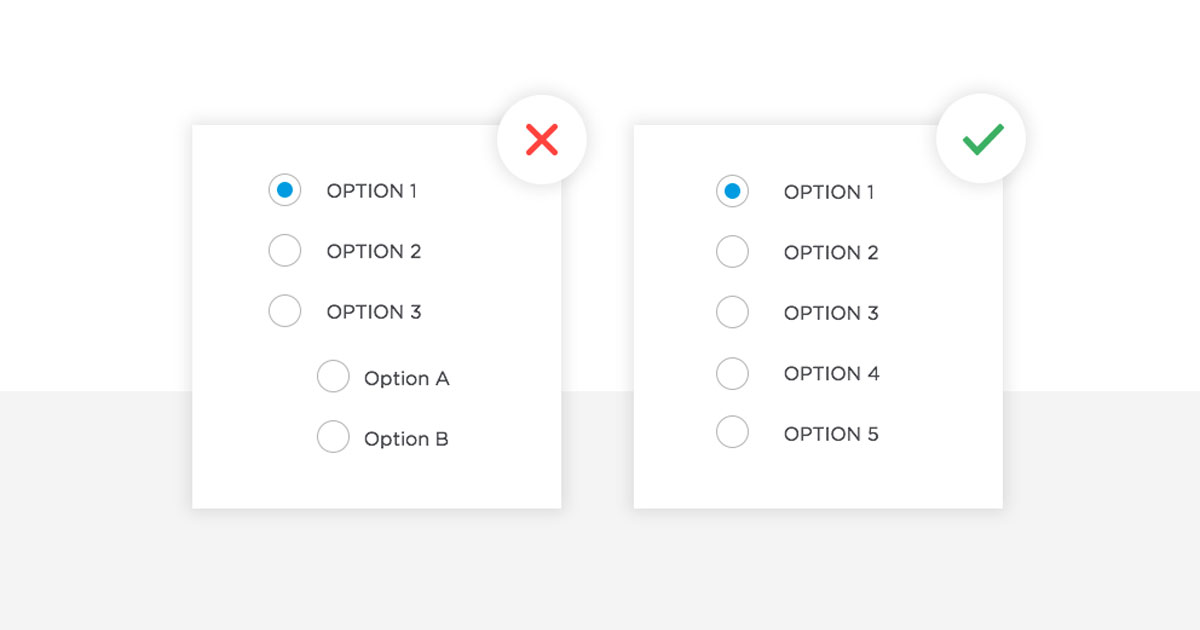Click OPTION 1 label in green-check card

pos(829,192)
